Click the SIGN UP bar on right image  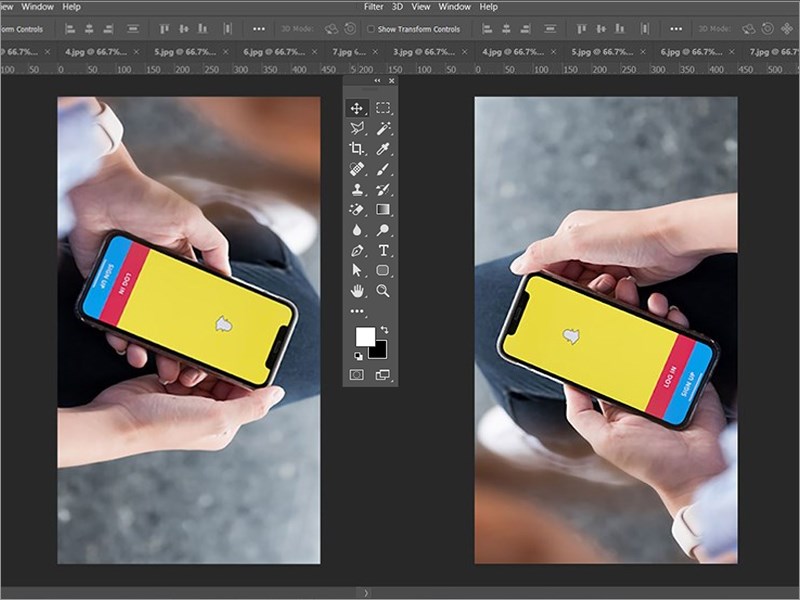click(x=689, y=384)
